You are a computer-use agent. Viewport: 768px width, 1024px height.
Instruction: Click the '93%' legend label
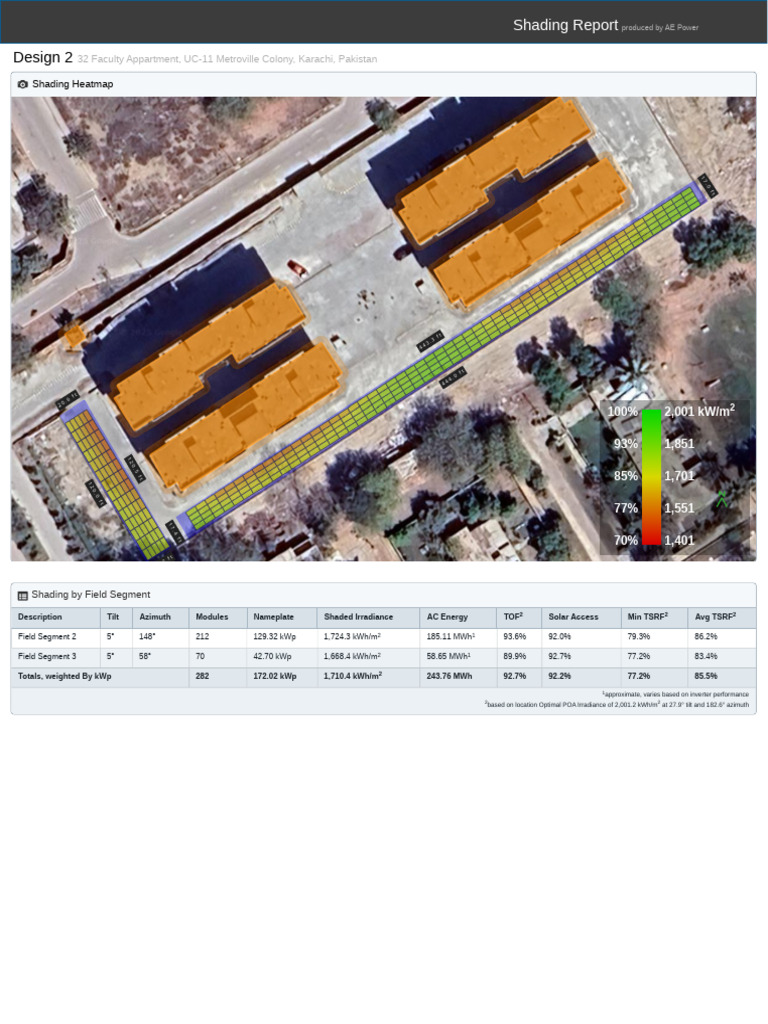tap(626, 444)
